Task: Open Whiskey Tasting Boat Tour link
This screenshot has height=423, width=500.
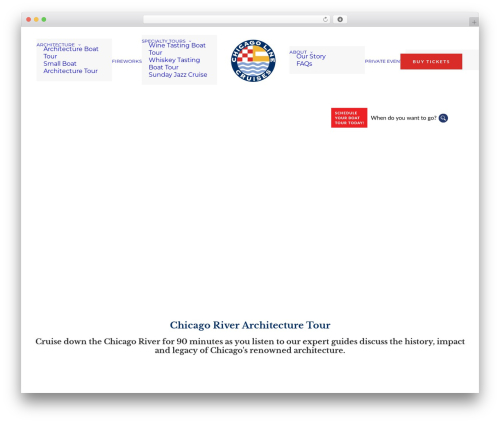Action: tap(174, 63)
